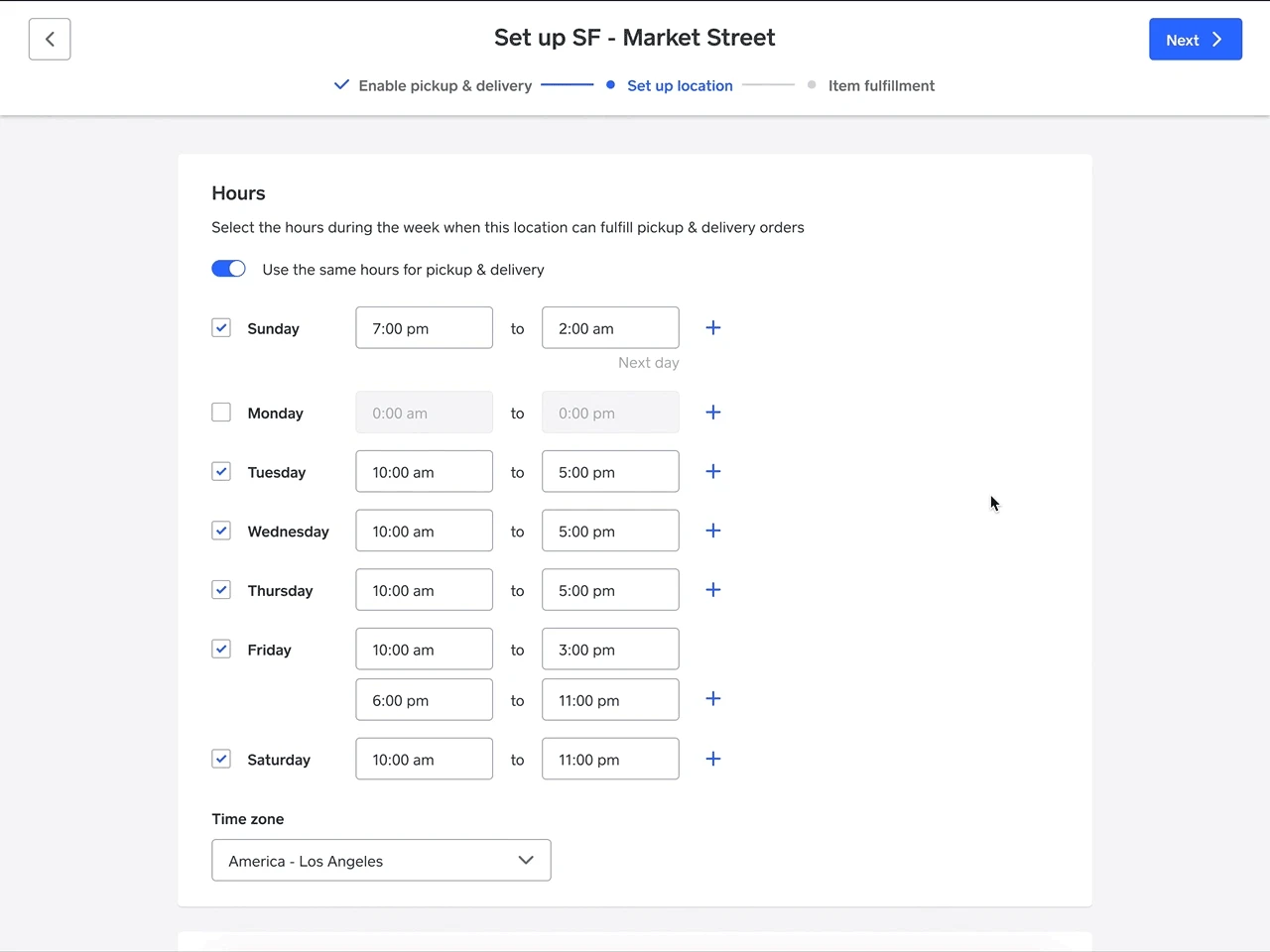Edit Saturday end time 11:00 pm
This screenshot has height=952, width=1270.
610,760
